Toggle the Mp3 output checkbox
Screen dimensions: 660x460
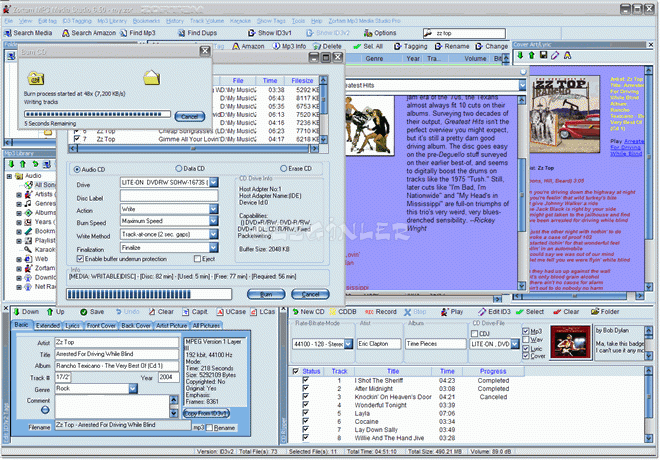pos(526,331)
